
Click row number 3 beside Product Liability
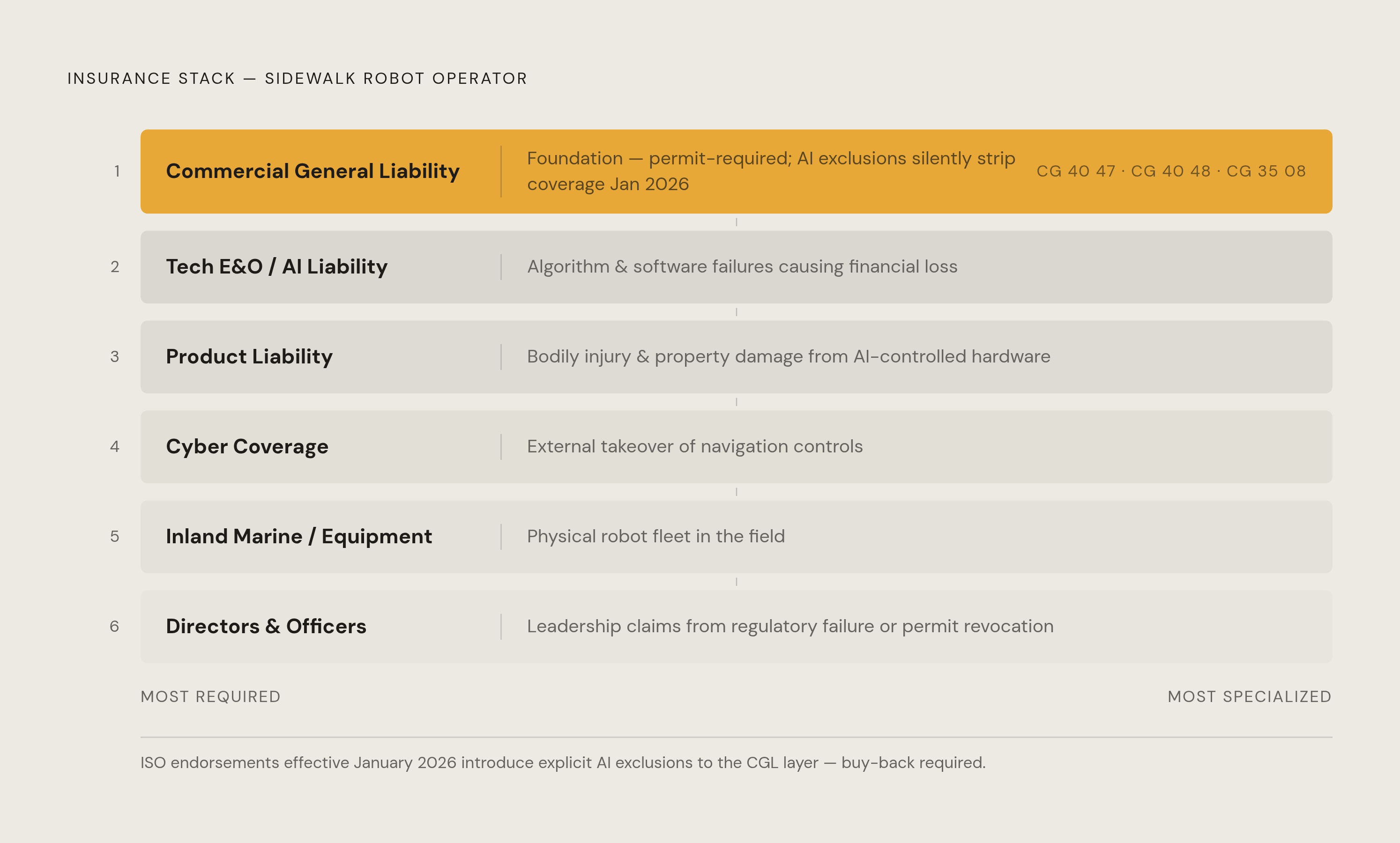pos(115,357)
